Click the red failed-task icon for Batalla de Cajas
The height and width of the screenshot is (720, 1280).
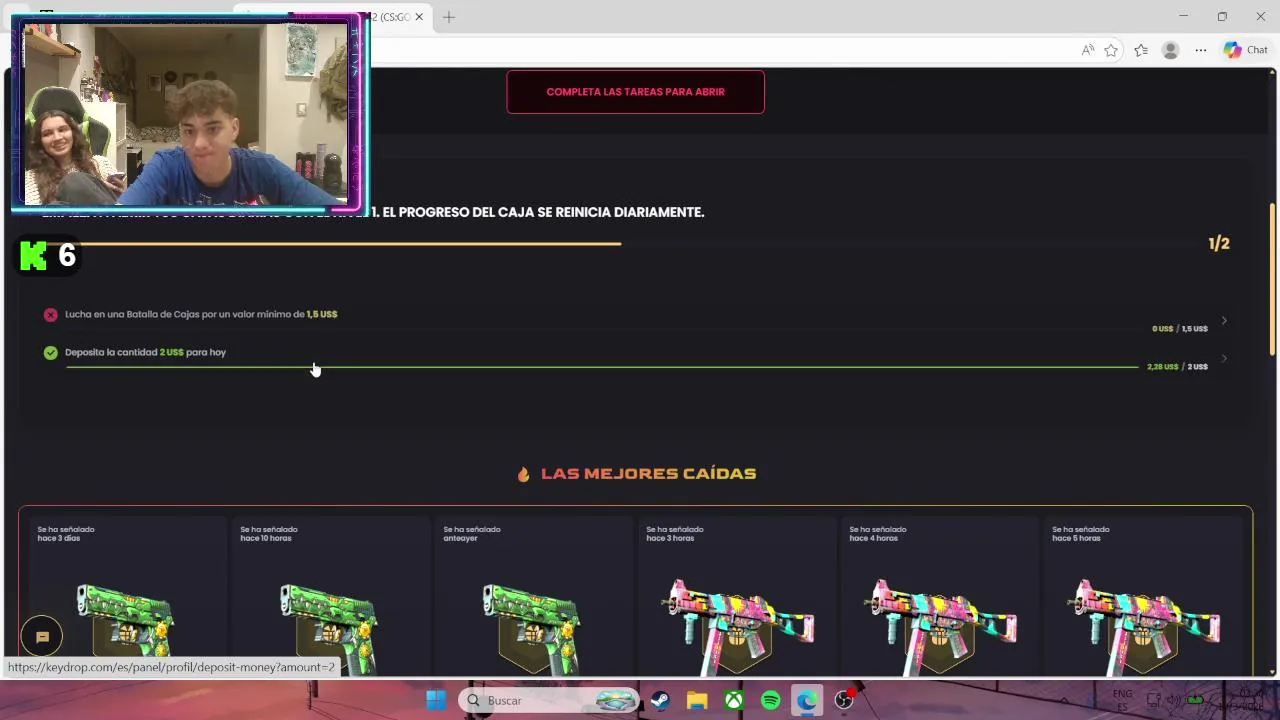coord(51,315)
